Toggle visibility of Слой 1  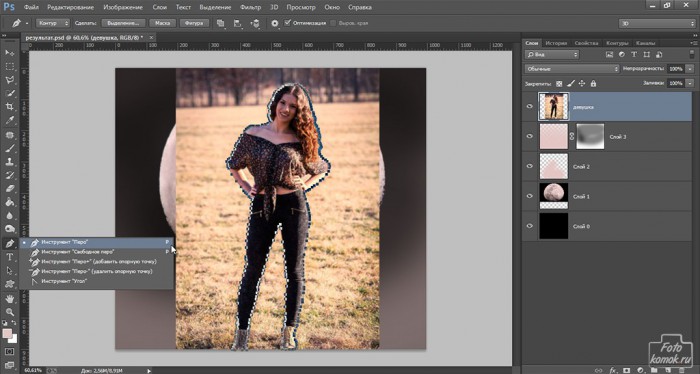pyautogui.click(x=529, y=196)
